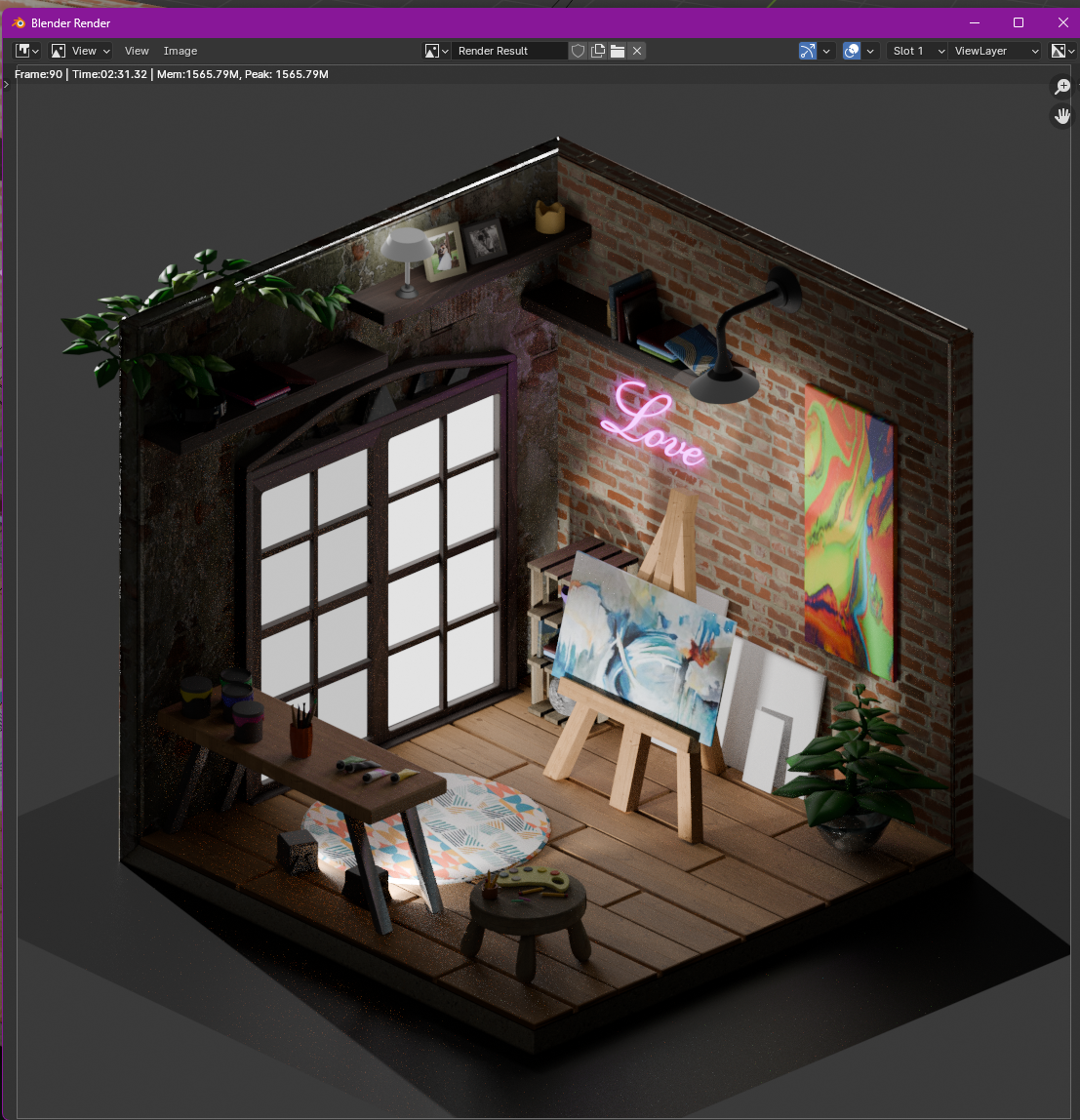Screen dimensions: 1080x1120
Task: Toggle the show gizmo button
Action: point(807,51)
